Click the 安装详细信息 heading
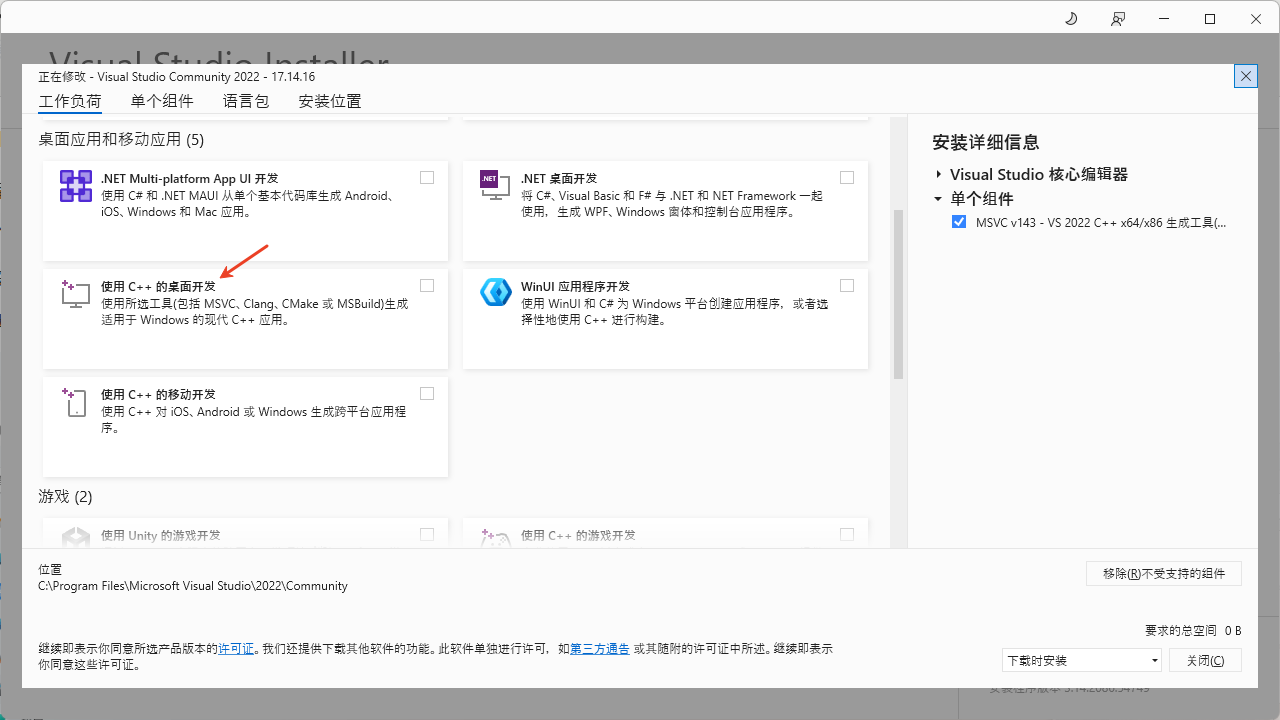The height and width of the screenshot is (720, 1280). coord(986,142)
